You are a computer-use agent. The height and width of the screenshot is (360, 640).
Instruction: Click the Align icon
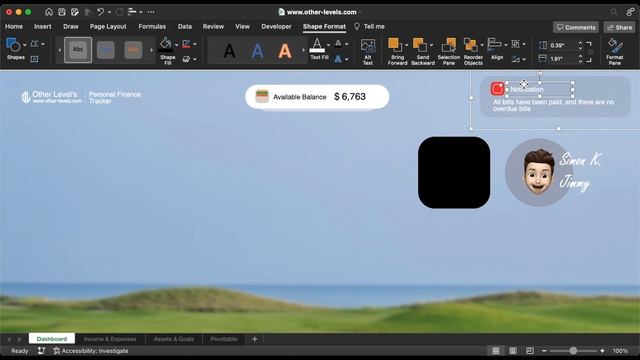(494, 44)
